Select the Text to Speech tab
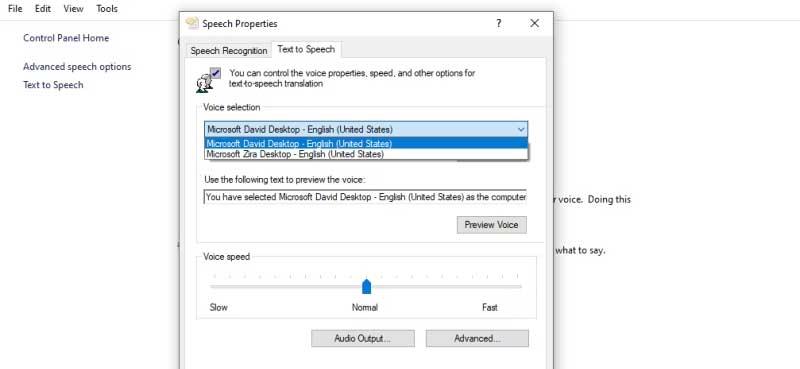This screenshot has width=800, height=369. click(x=306, y=50)
